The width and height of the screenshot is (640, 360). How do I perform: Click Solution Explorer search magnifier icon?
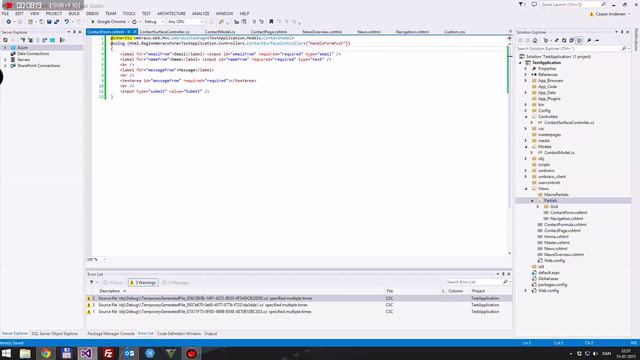624,49
